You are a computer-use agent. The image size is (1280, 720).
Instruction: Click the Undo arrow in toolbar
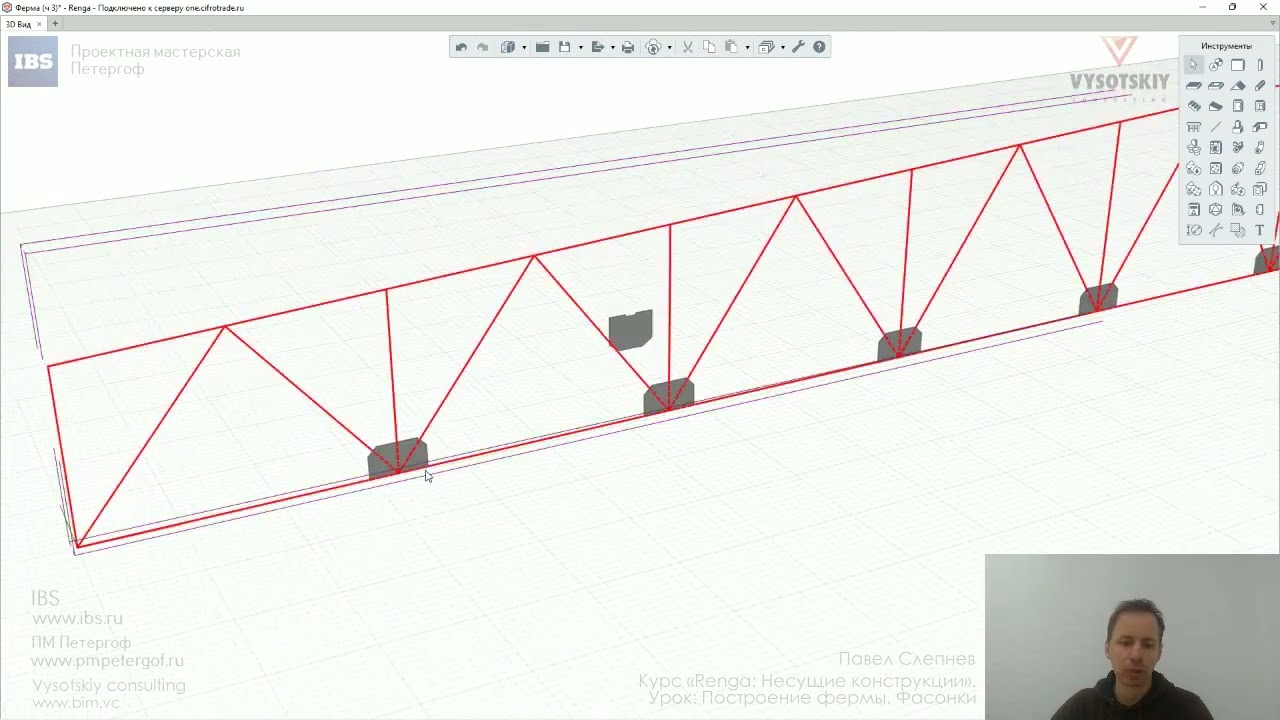coord(461,47)
